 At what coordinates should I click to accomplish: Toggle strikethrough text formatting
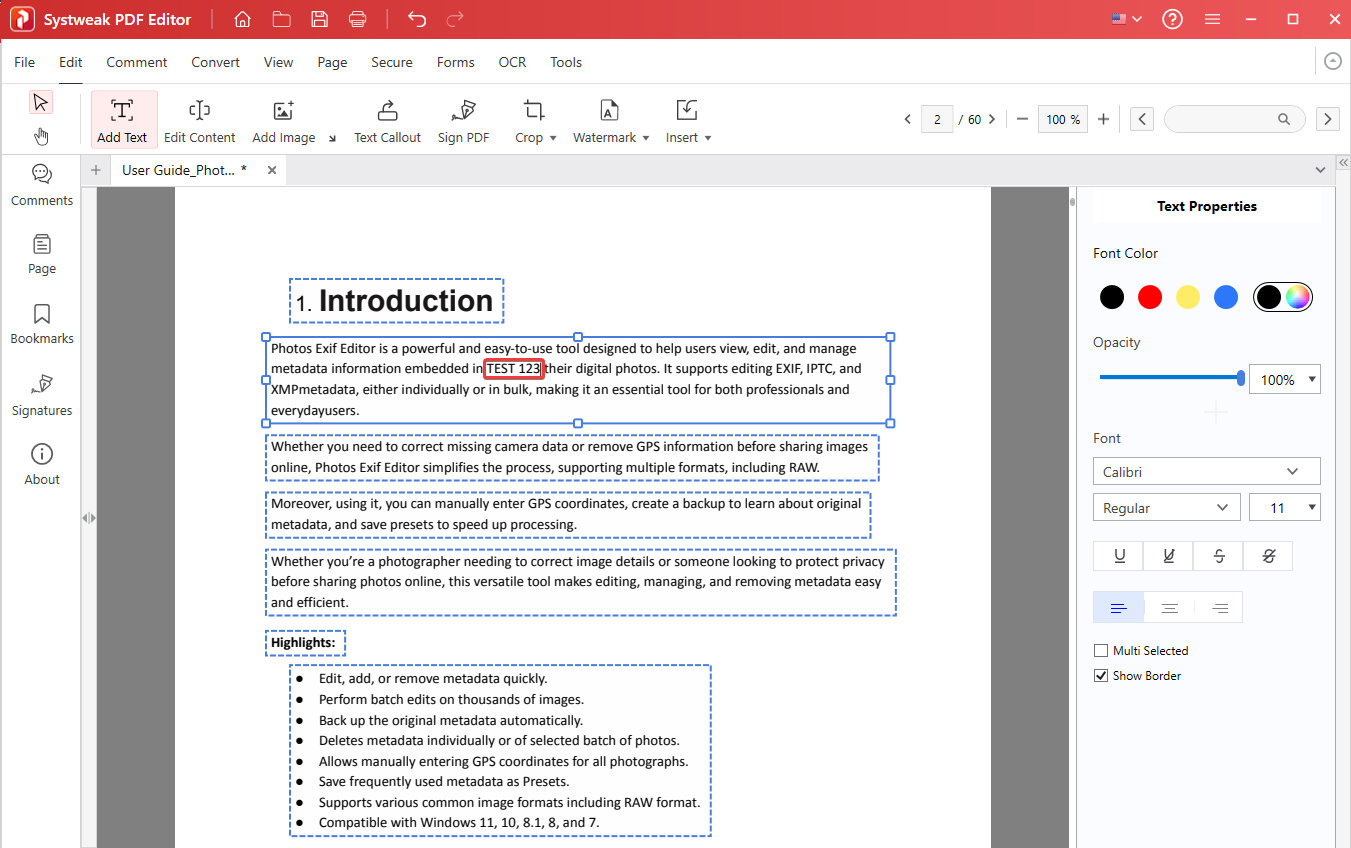(1219, 556)
